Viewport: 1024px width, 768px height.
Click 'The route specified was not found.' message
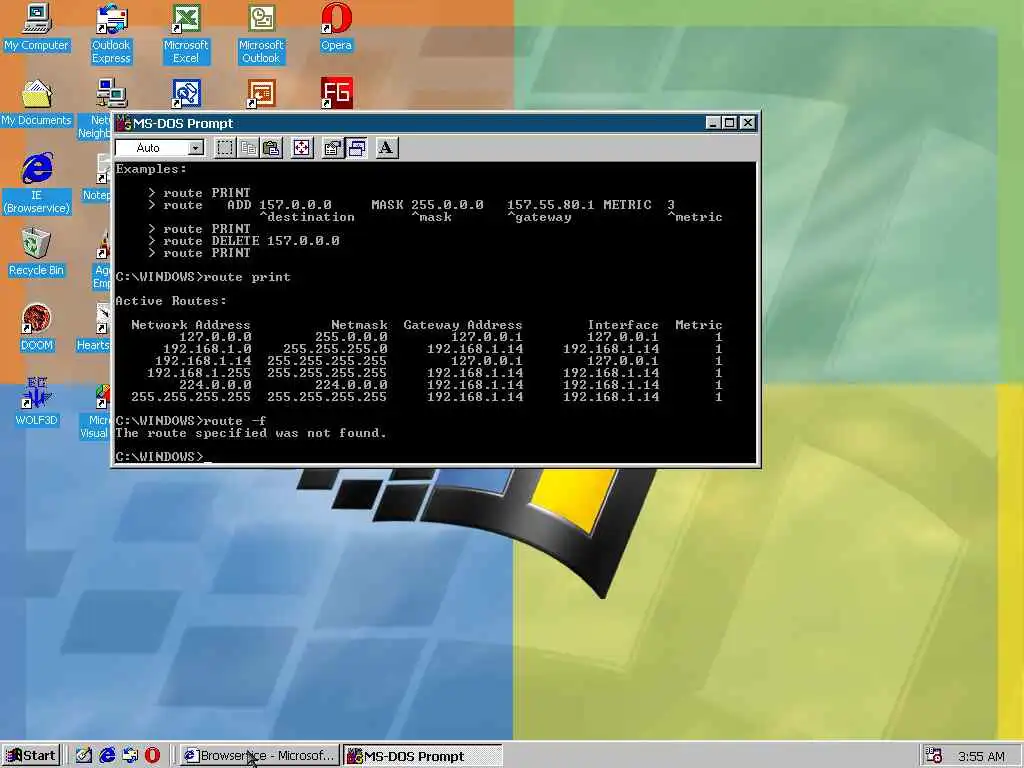(251, 433)
